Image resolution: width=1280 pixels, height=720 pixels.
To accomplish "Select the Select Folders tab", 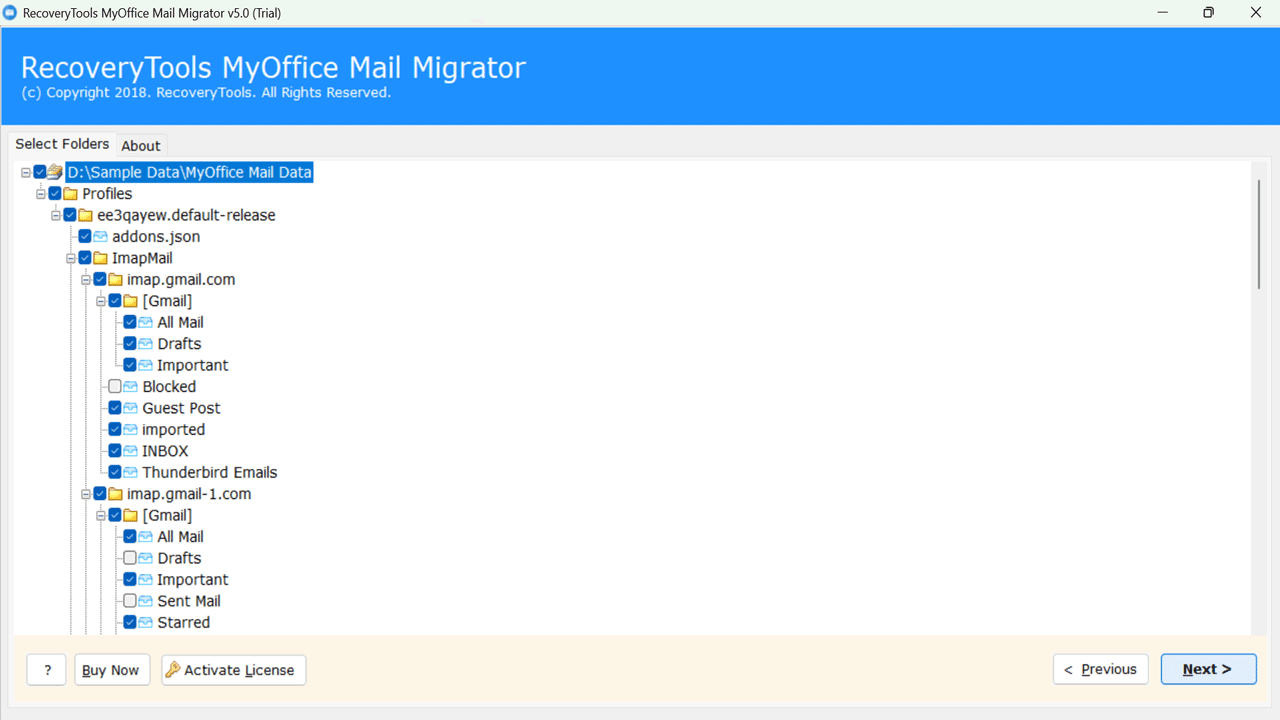I will point(62,144).
